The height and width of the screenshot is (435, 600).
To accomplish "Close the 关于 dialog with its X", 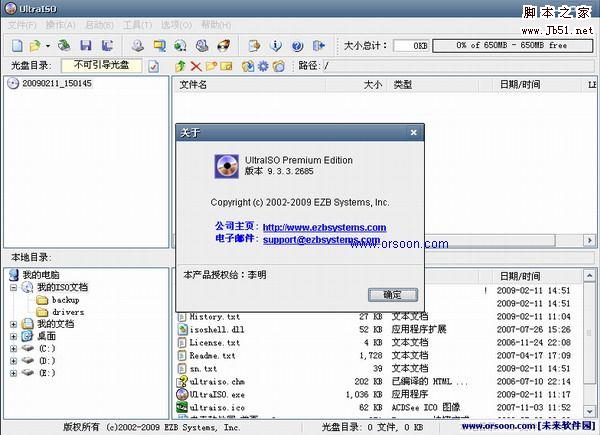I will point(414,132).
